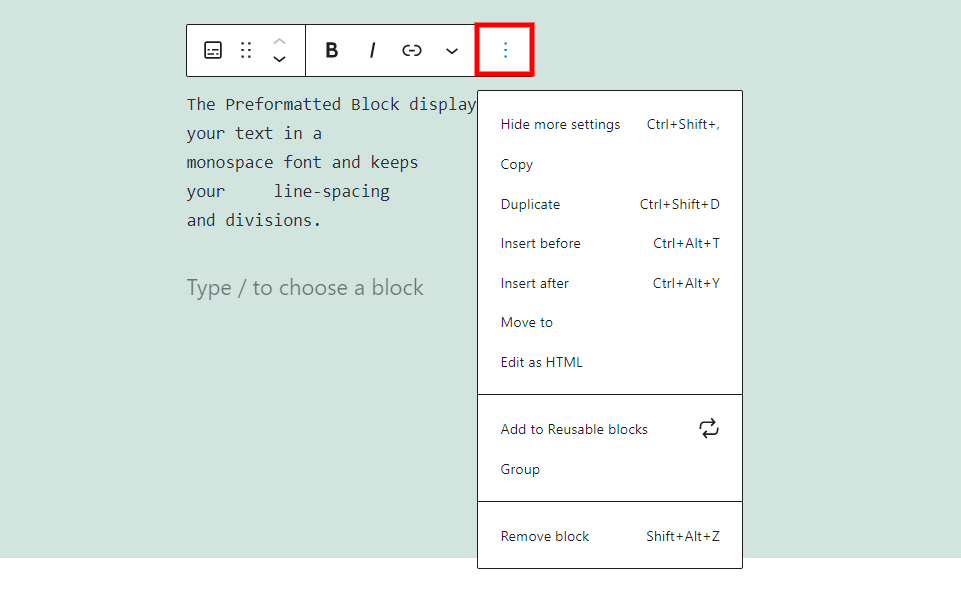This screenshot has width=961, height=603.
Task: Open the Link insertion tool
Action: tap(410, 50)
